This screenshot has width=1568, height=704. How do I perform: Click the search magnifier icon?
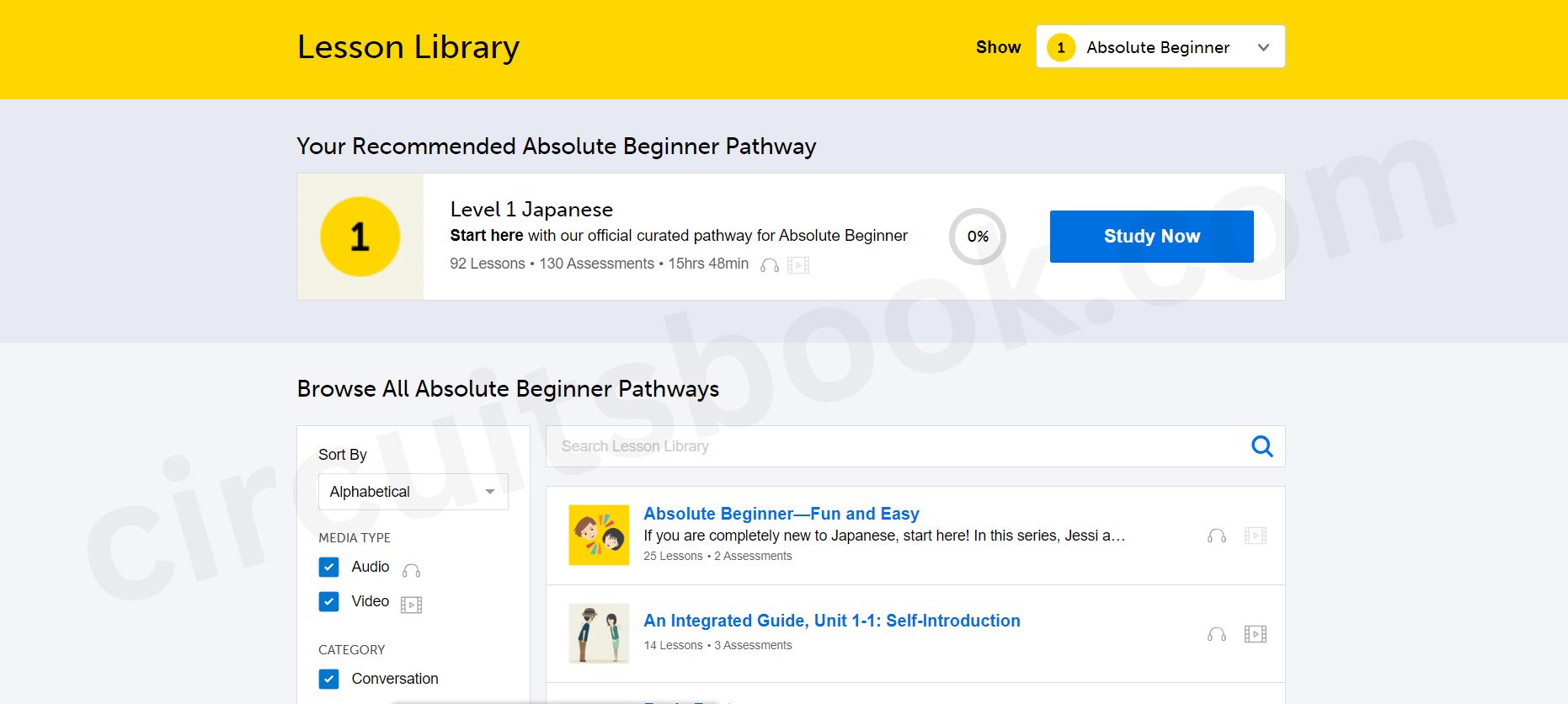[x=1261, y=446]
